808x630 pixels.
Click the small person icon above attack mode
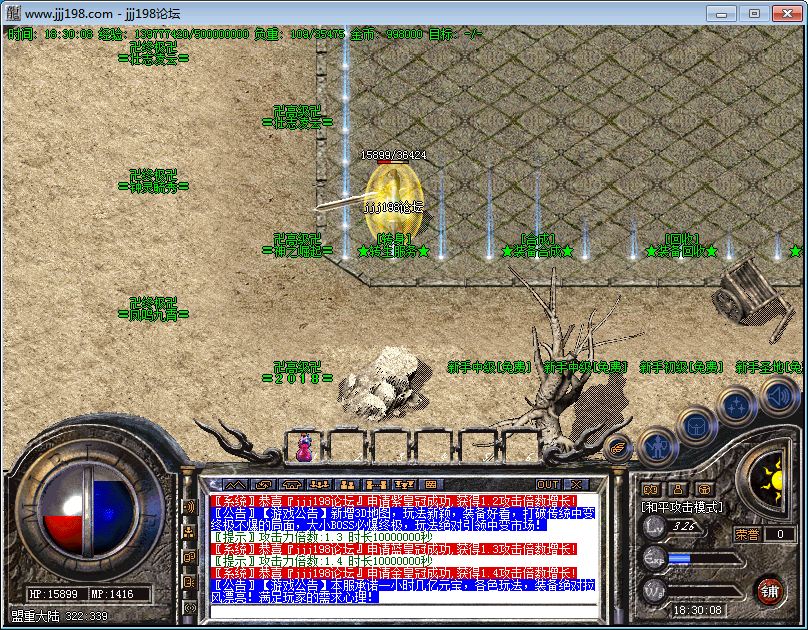pos(678,489)
